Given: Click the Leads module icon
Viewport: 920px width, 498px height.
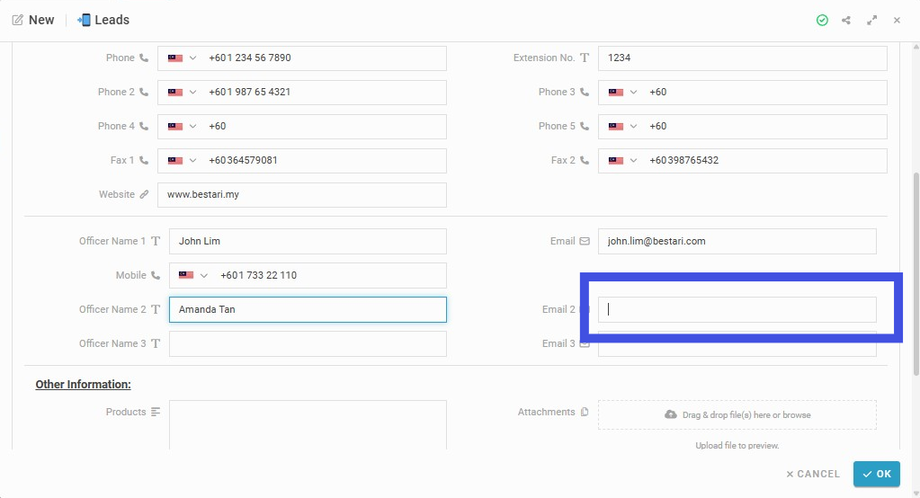Looking at the screenshot, I should pyautogui.click(x=83, y=20).
